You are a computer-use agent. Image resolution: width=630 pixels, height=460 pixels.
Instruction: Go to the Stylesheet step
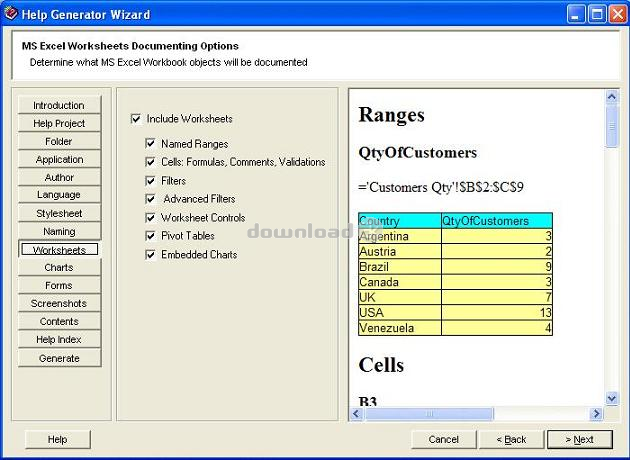(x=59, y=213)
